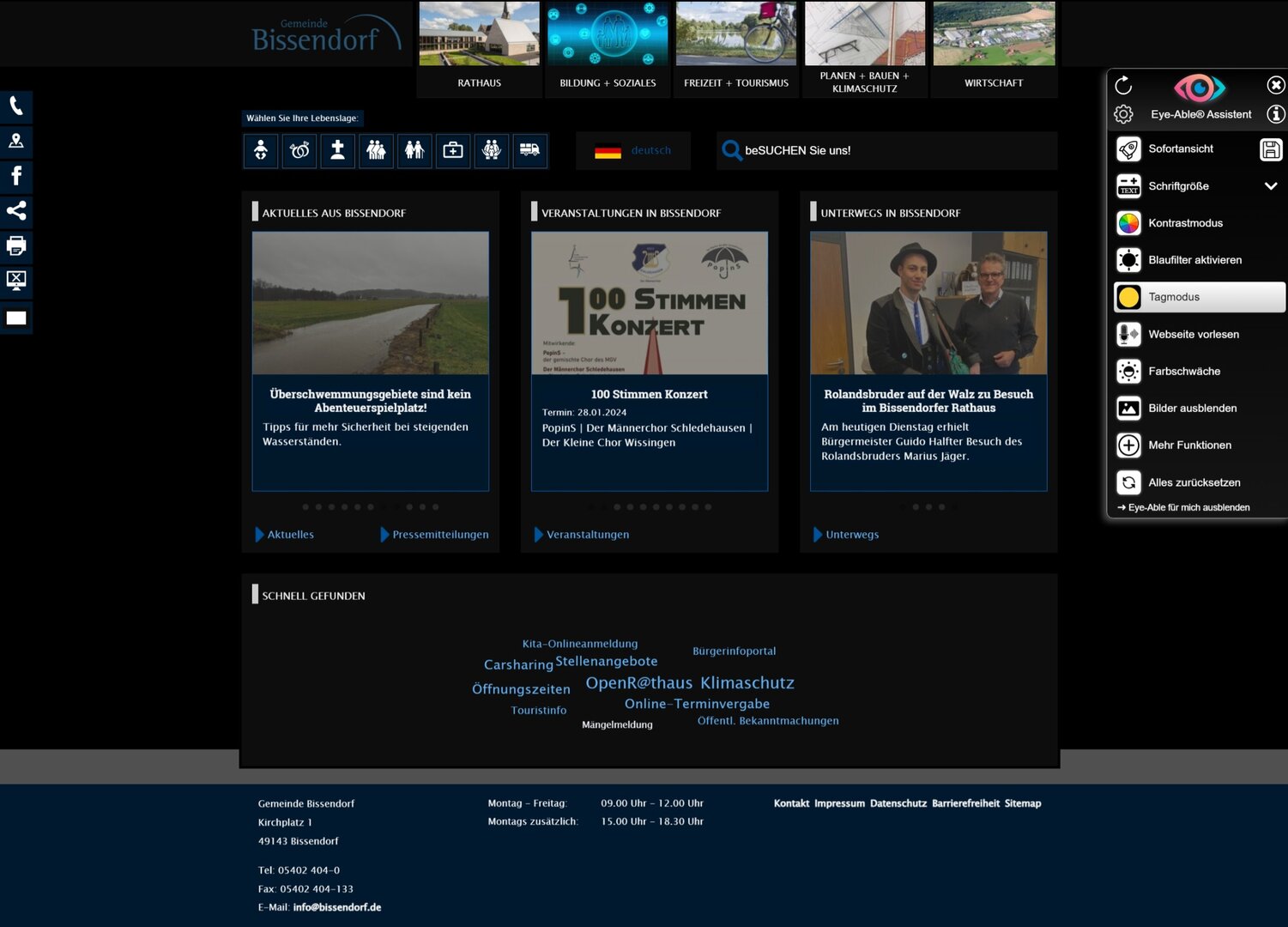The image size is (1288, 927).
Task: Open the deutsch language selector
Action: [x=633, y=151]
